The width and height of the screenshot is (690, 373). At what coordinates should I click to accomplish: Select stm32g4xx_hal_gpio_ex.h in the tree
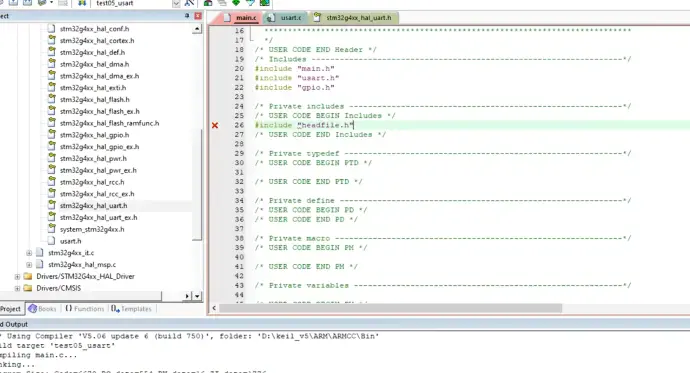(99, 147)
